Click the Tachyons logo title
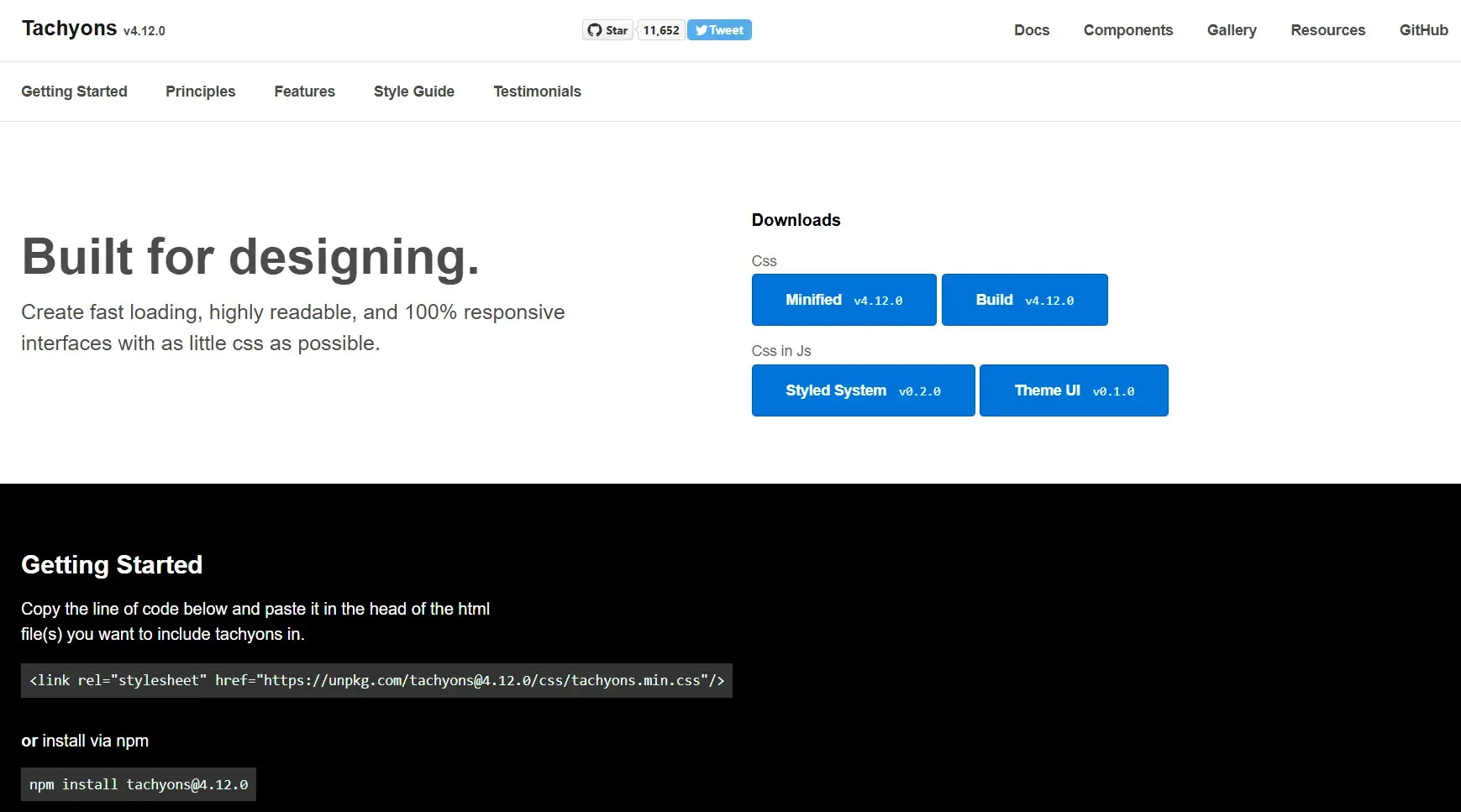The height and width of the screenshot is (812, 1461). [x=70, y=29]
